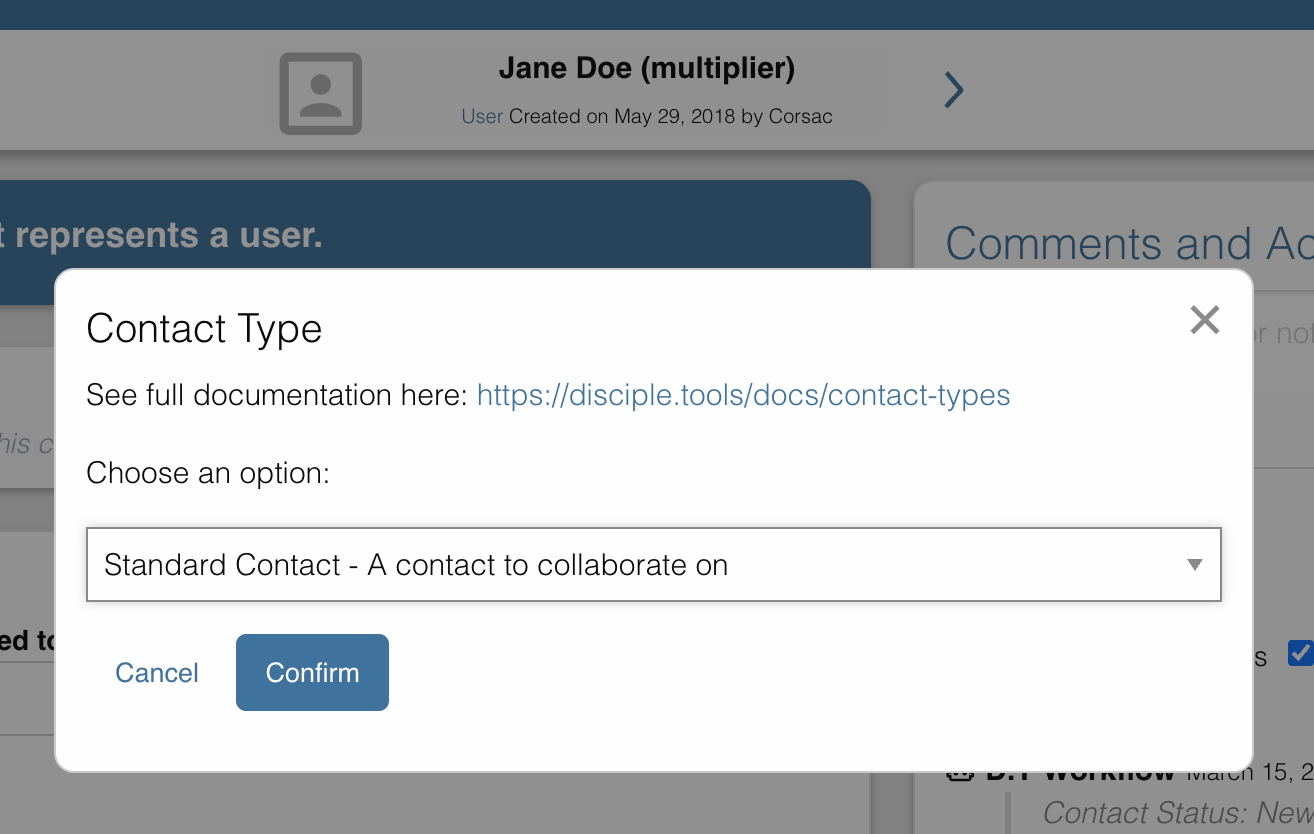This screenshot has width=1314, height=834.
Task: Close the Contact Type dialog with X
Action: [x=1204, y=320]
